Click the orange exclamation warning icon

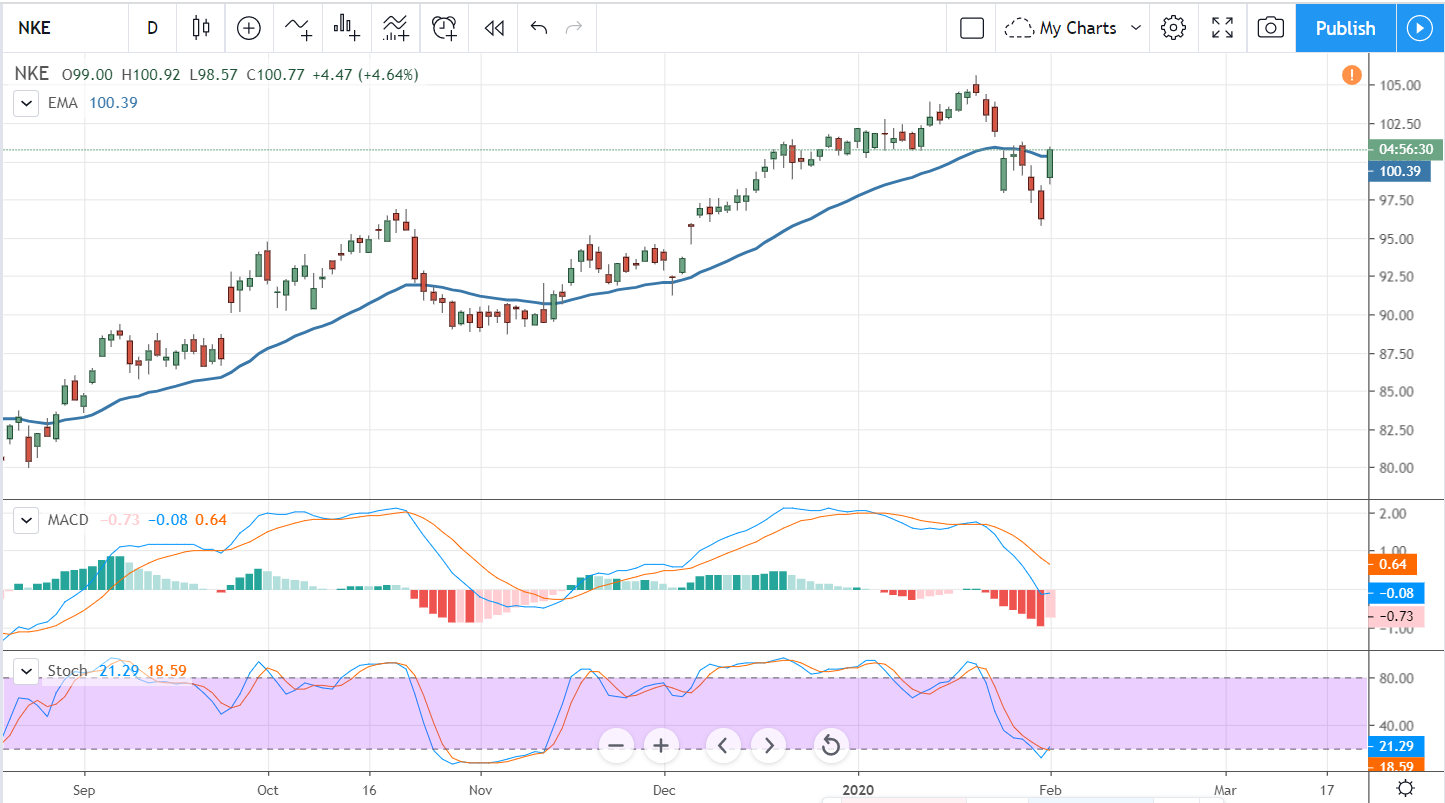(1351, 75)
